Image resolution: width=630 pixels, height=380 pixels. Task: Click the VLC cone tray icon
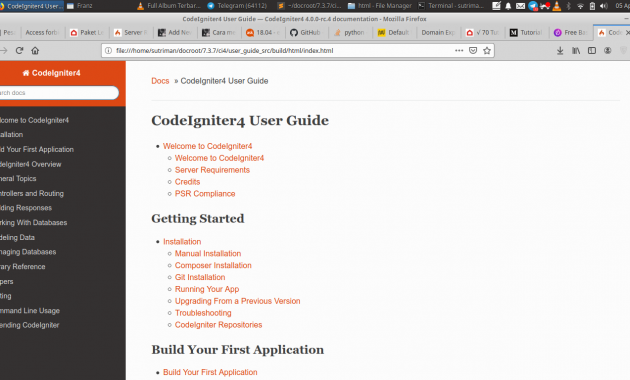tap(556, 6)
